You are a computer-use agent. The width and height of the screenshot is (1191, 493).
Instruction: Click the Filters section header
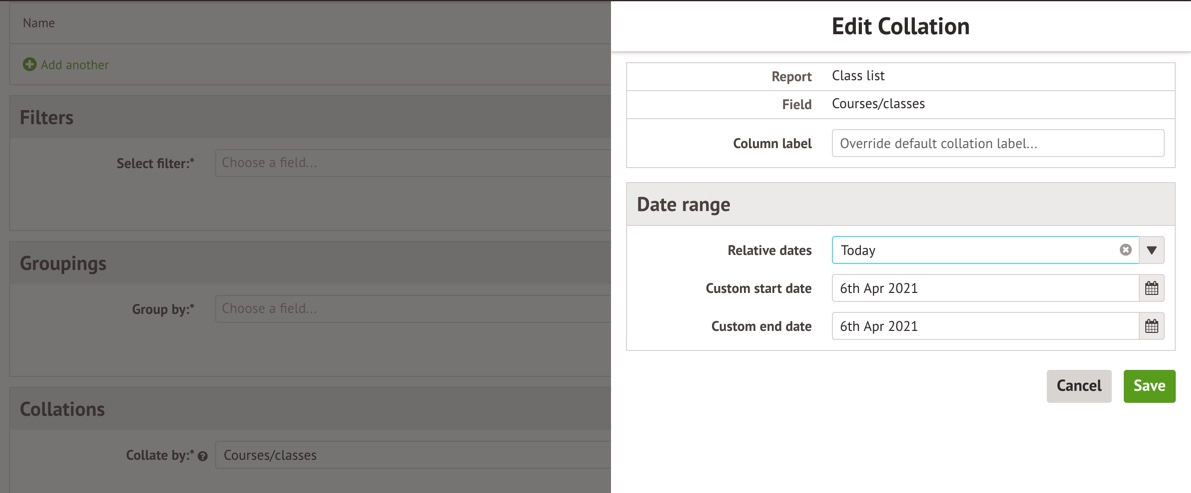point(47,118)
